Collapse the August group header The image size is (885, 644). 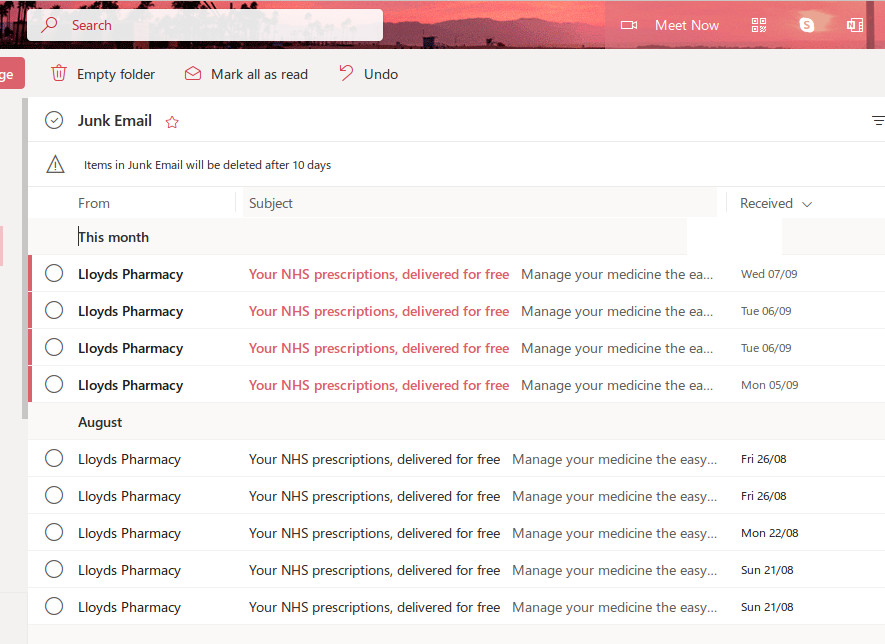tap(100, 422)
